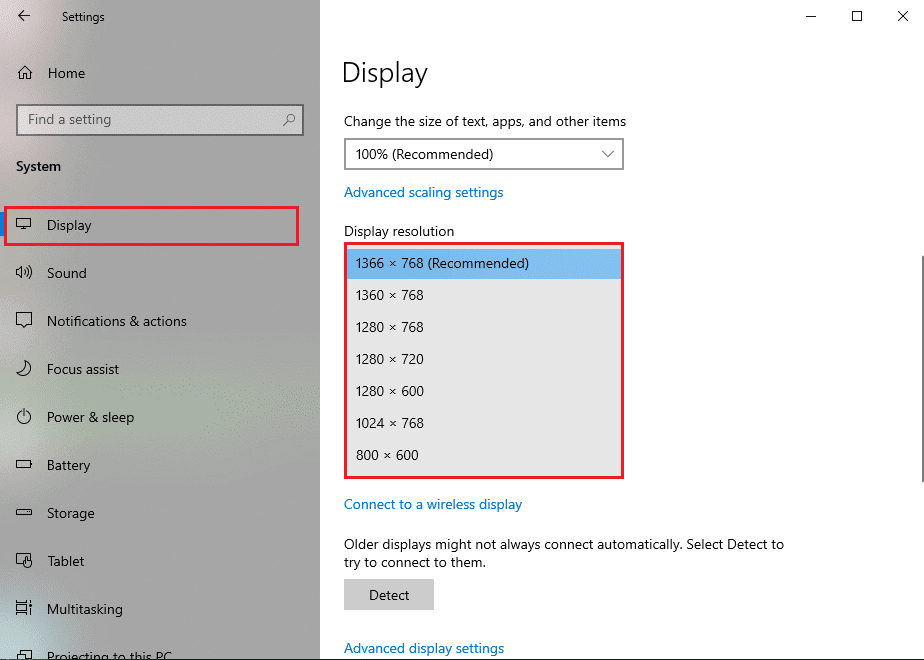Click Connect to a wireless display
Image resolution: width=924 pixels, height=660 pixels.
click(x=433, y=504)
